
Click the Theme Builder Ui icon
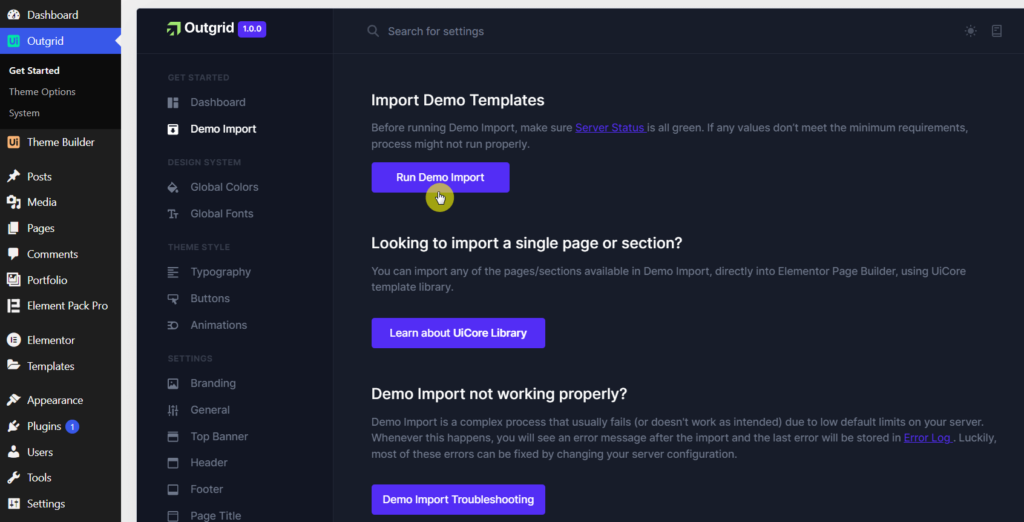[13, 142]
